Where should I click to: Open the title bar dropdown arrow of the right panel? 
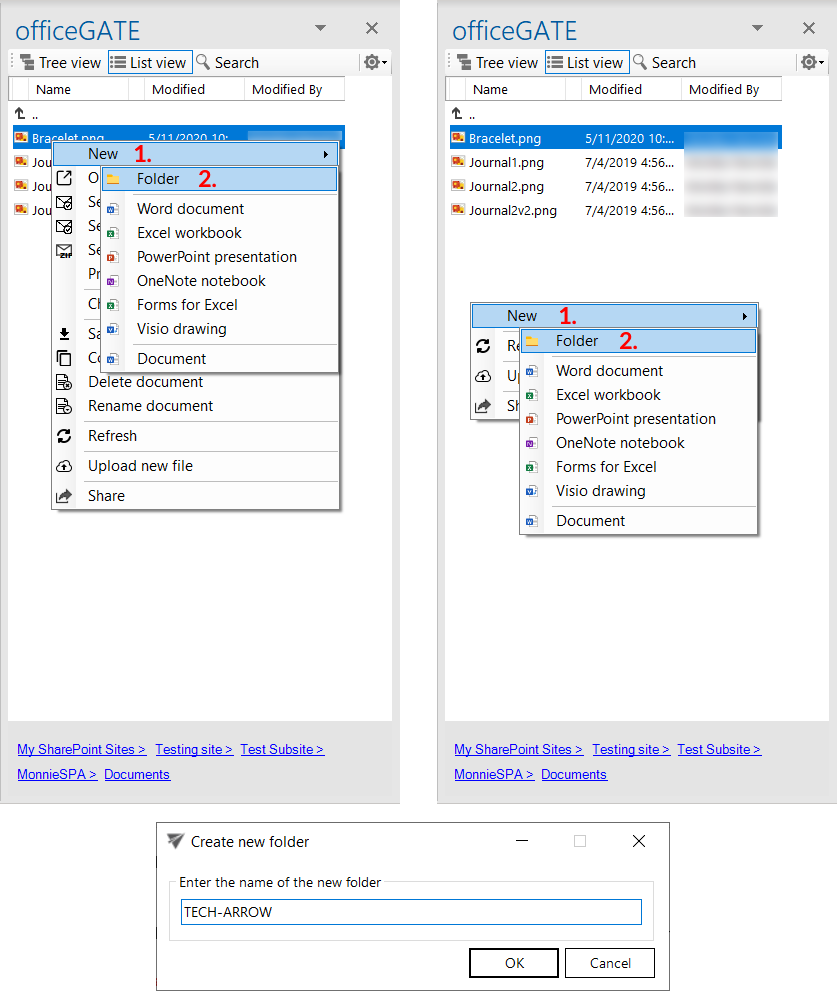pyautogui.click(x=757, y=28)
